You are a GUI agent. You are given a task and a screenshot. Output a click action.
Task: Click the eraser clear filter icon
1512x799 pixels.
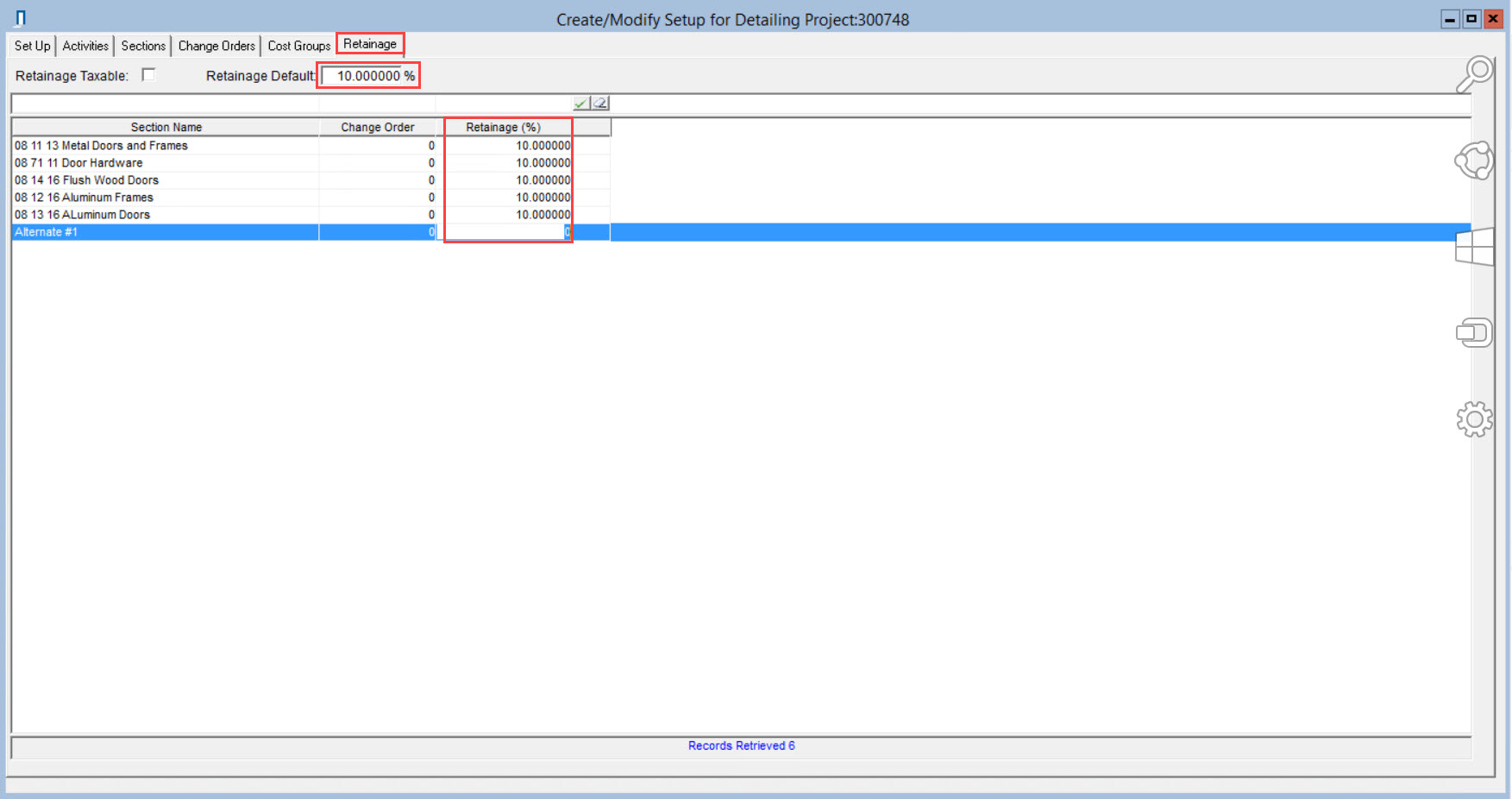600,104
